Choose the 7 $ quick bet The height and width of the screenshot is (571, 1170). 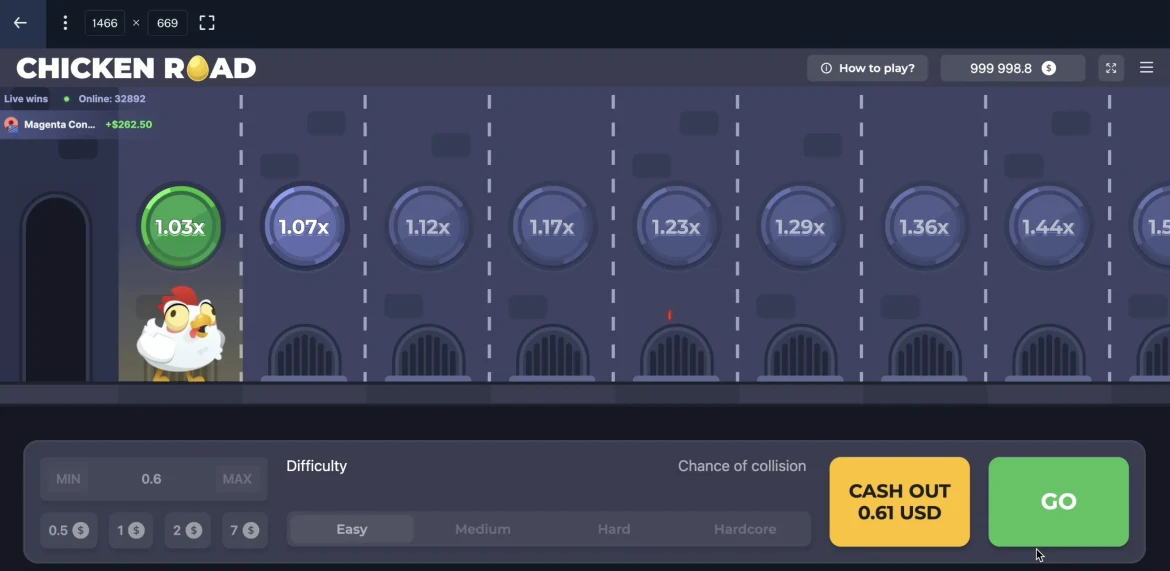point(245,531)
